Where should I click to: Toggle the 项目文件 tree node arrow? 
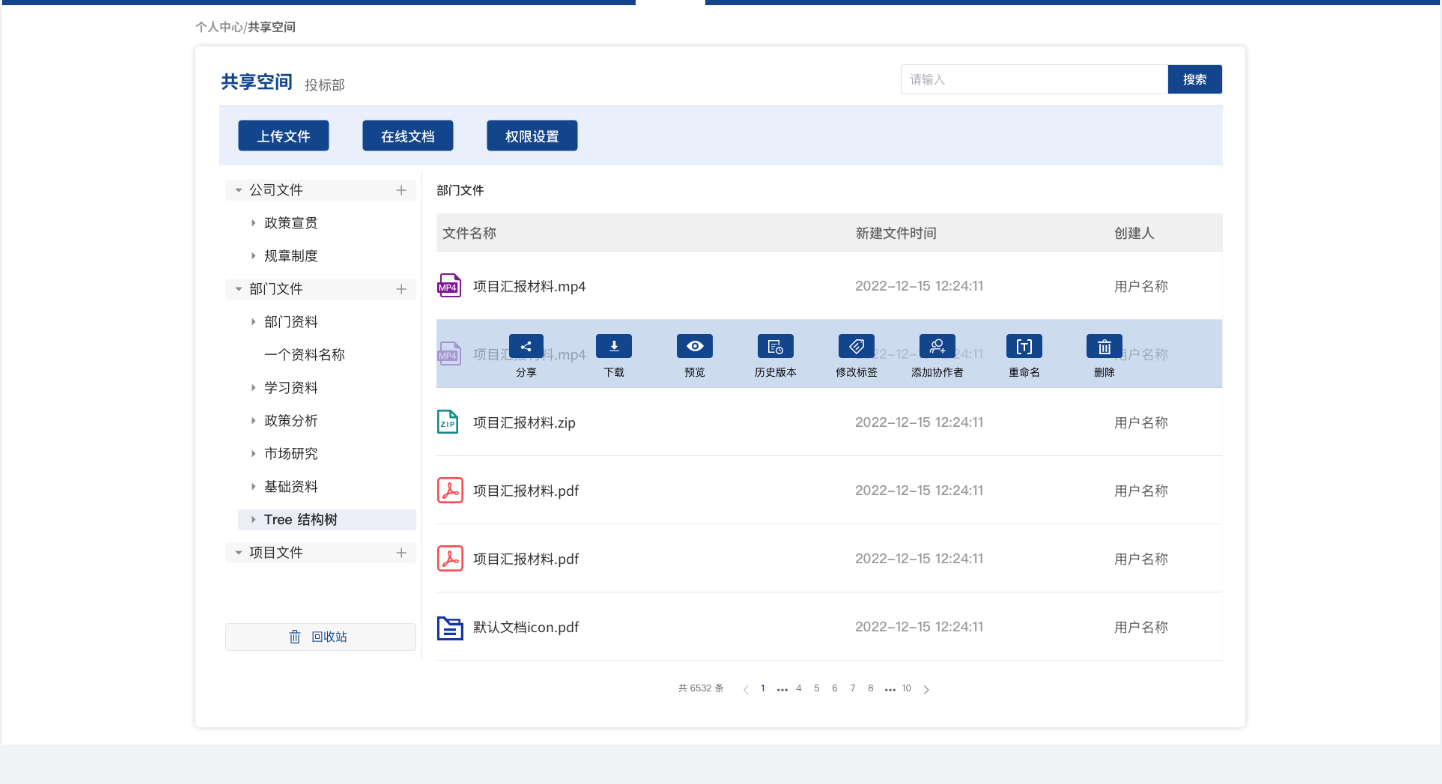[238, 553]
